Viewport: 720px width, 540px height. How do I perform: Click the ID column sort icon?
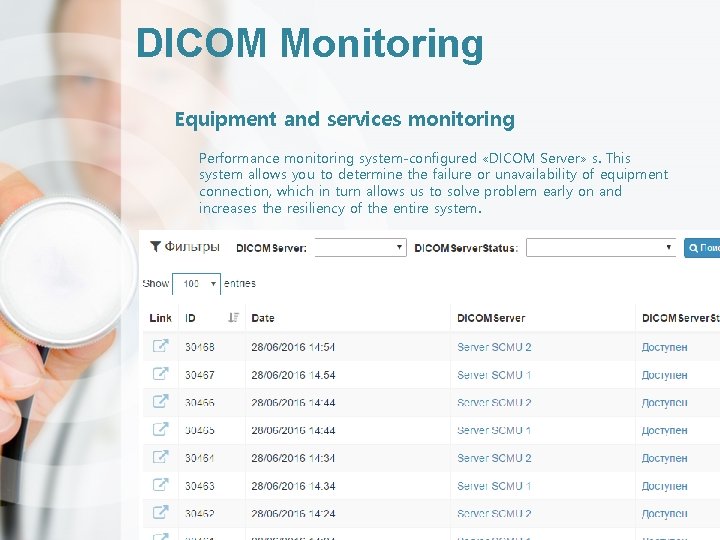pos(233,317)
